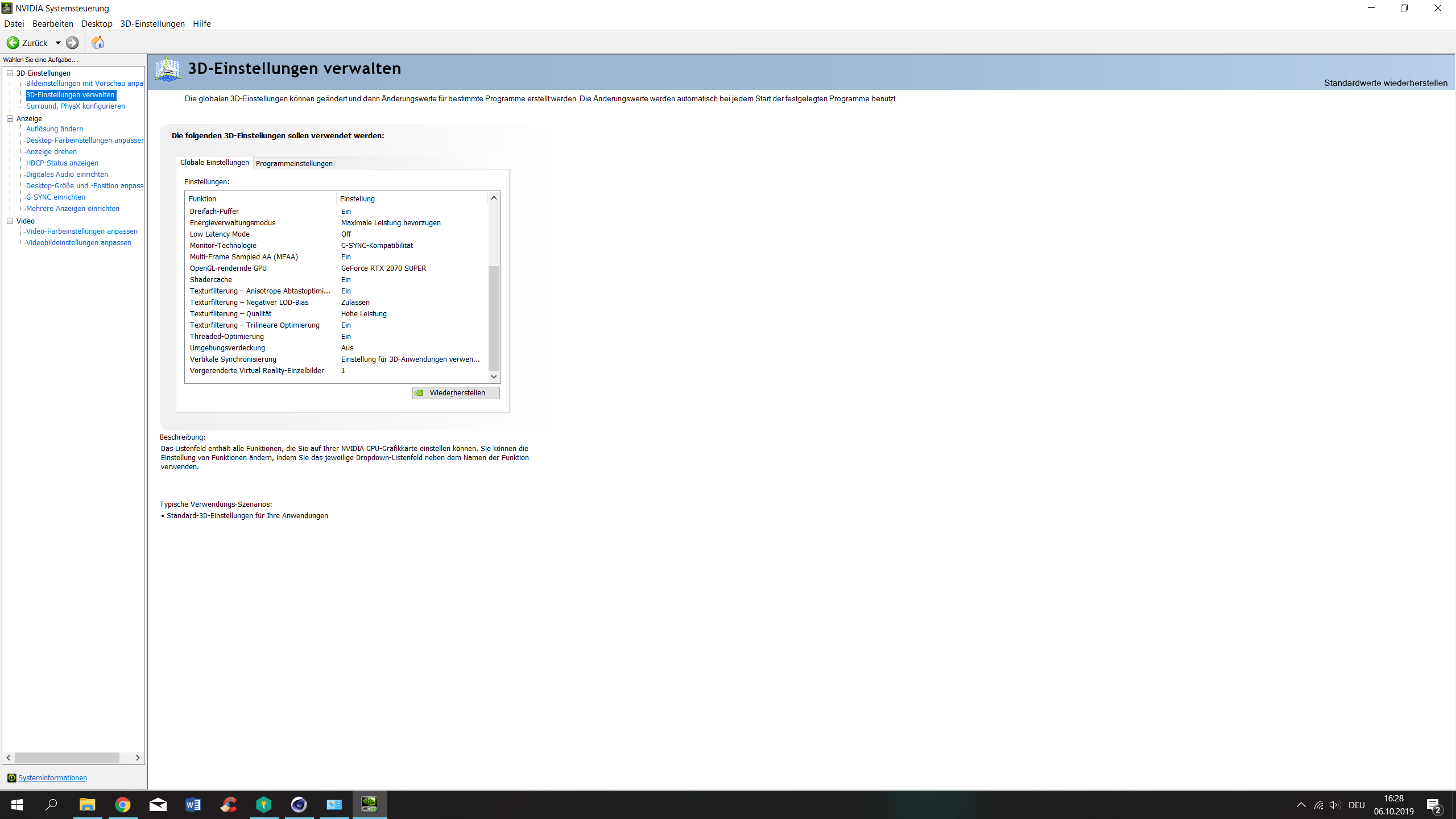Open the 3D-Einstellungen menu
The width and height of the screenshot is (1456, 819).
pos(152,23)
